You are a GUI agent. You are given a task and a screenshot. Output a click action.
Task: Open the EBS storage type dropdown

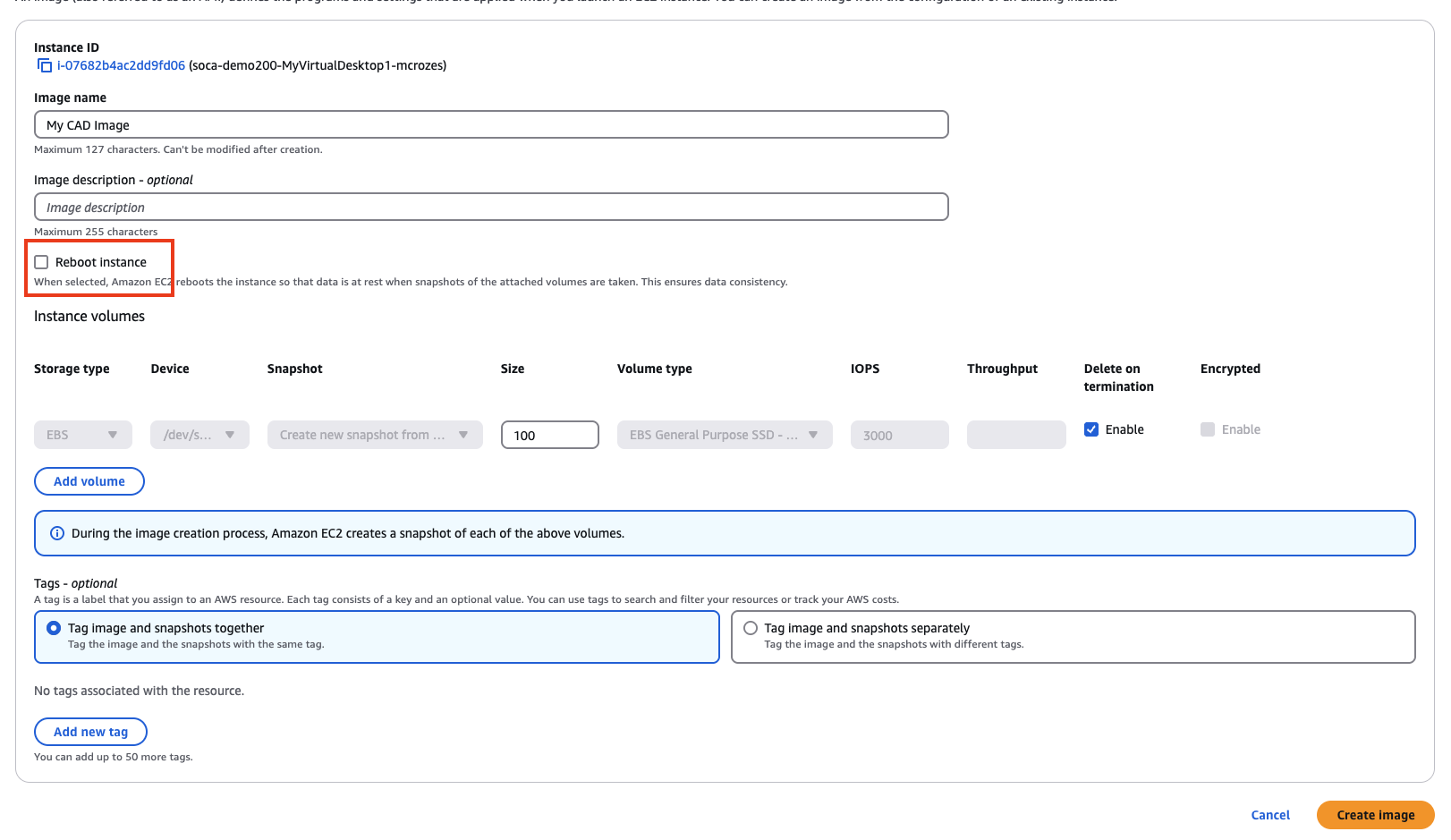(x=82, y=435)
